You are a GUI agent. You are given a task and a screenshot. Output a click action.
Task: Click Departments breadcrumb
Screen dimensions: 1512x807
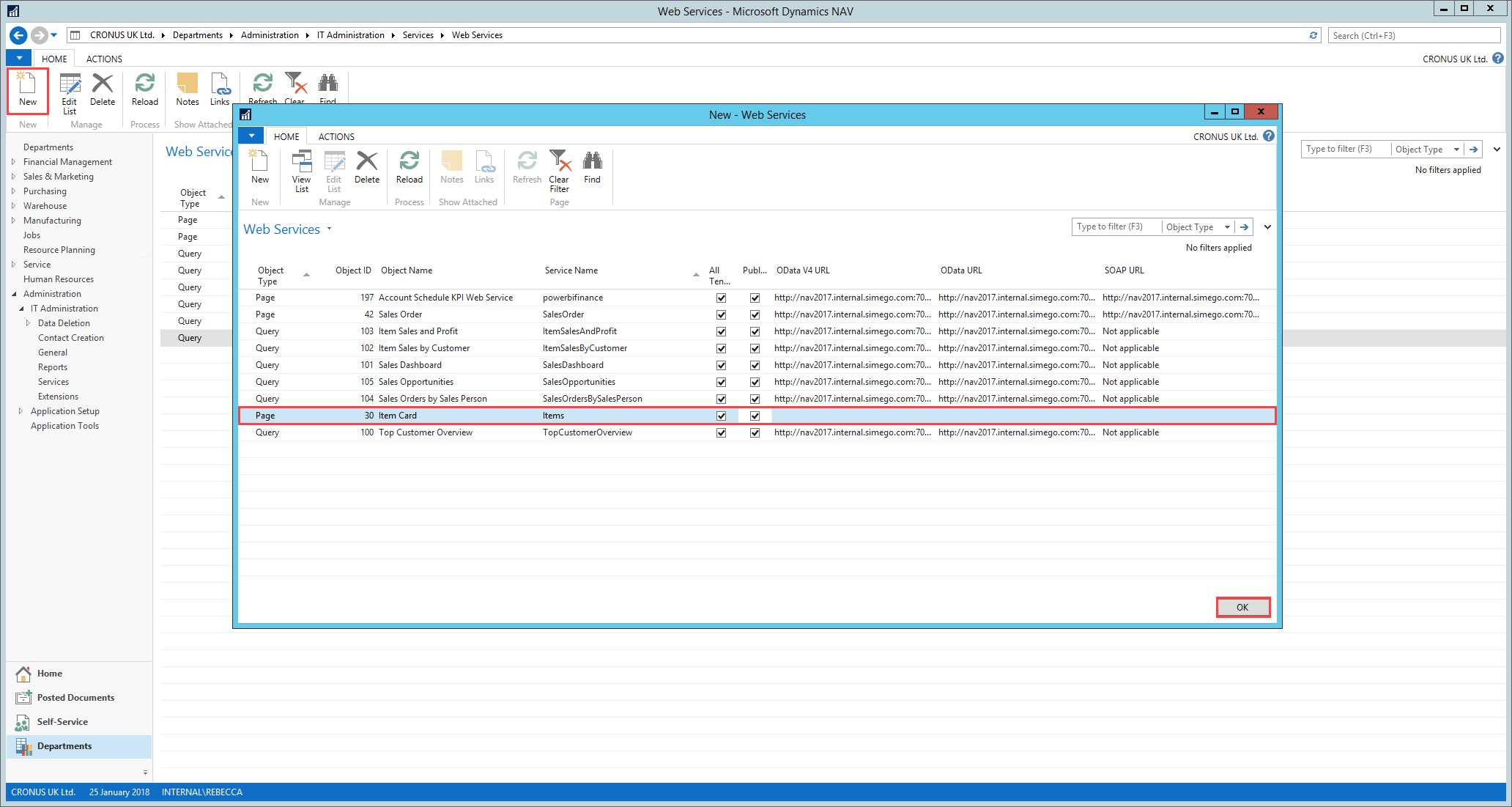click(198, 35)
